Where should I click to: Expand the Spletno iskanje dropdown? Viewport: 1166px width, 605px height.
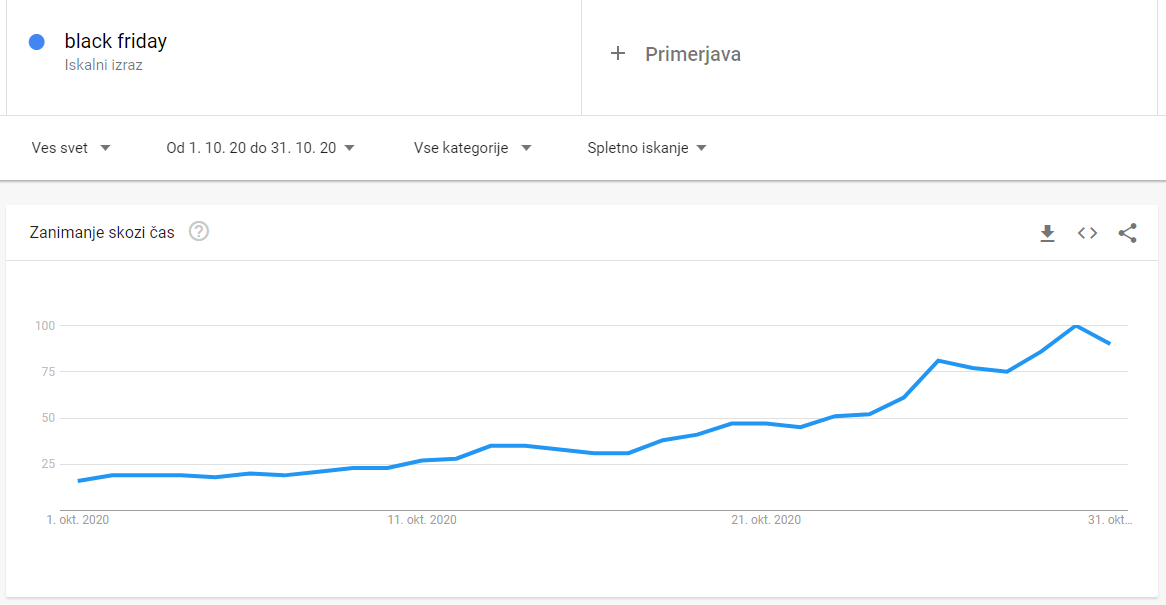pos(647,148)
